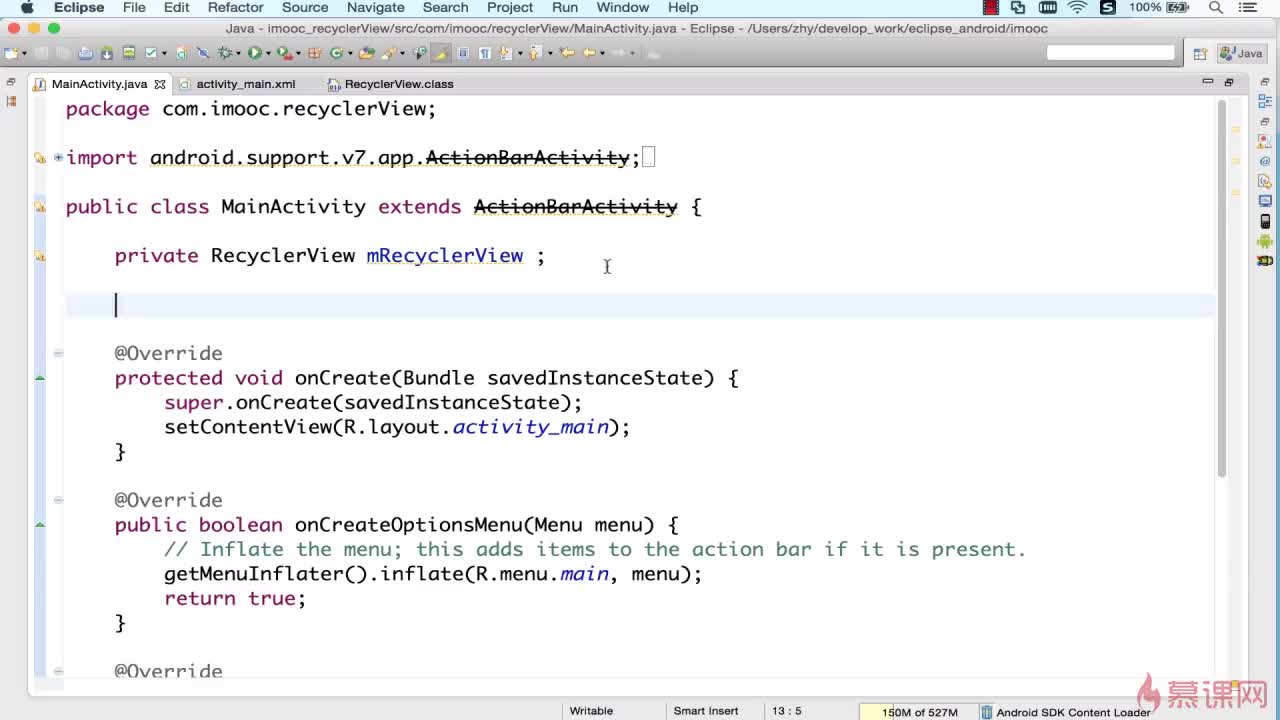The image size is (1280, 720).
Task: Click the Open Perspective icon
Action: [1200, 53]
